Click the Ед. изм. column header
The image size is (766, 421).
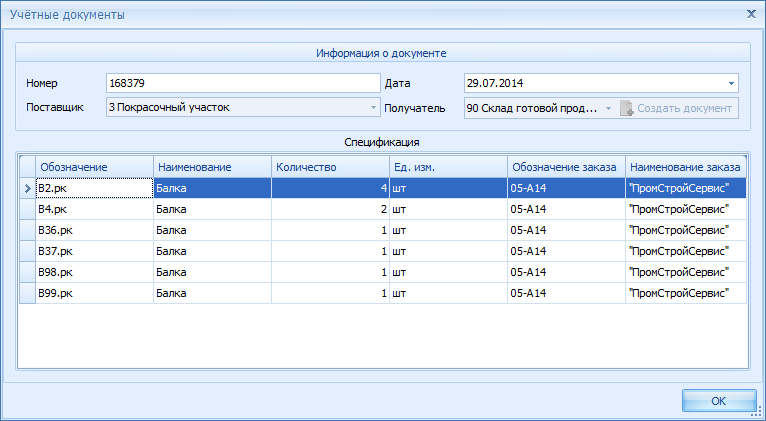coord(447,167)
